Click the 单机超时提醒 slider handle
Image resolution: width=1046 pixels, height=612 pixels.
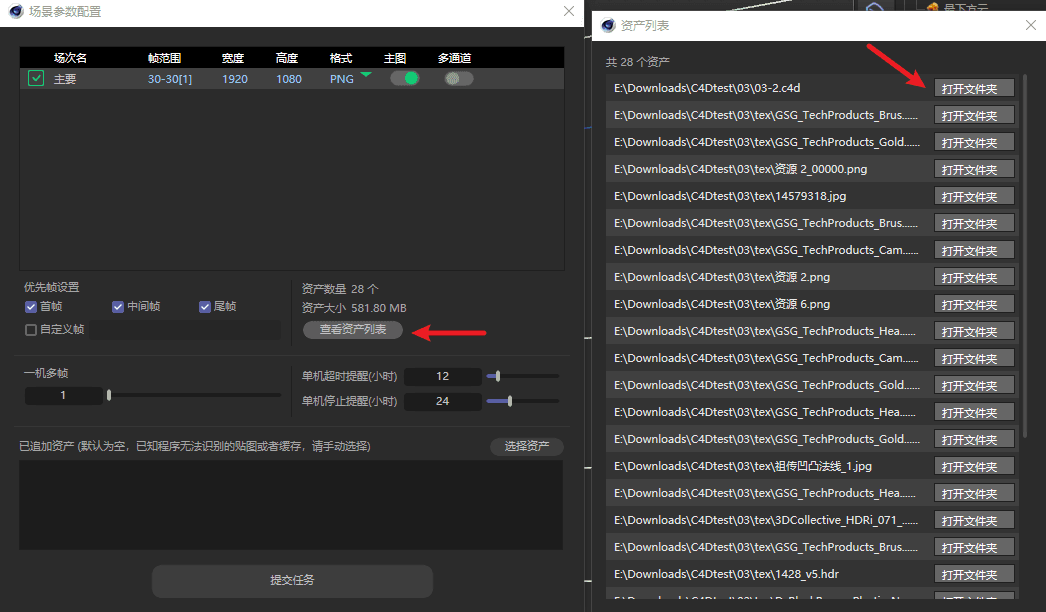497,376
